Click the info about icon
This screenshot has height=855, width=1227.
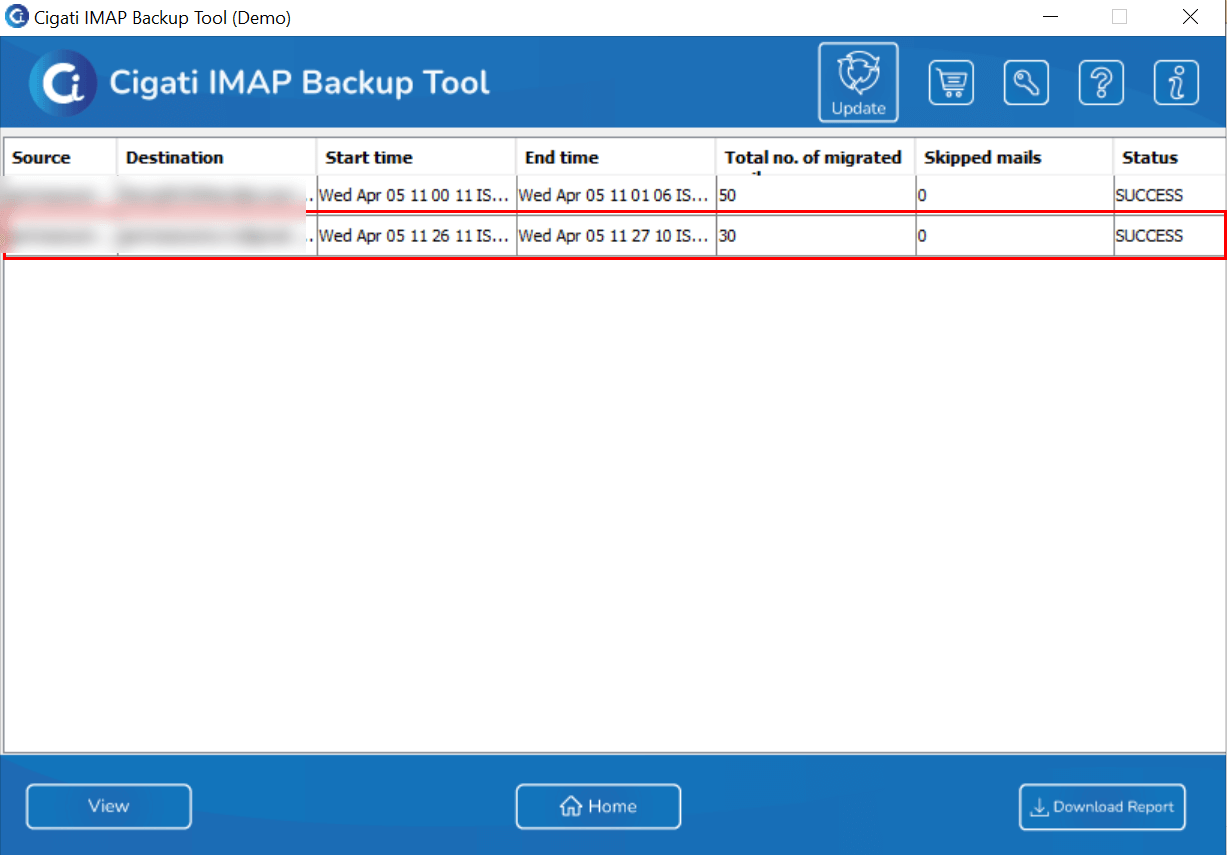click(1176, 82)
